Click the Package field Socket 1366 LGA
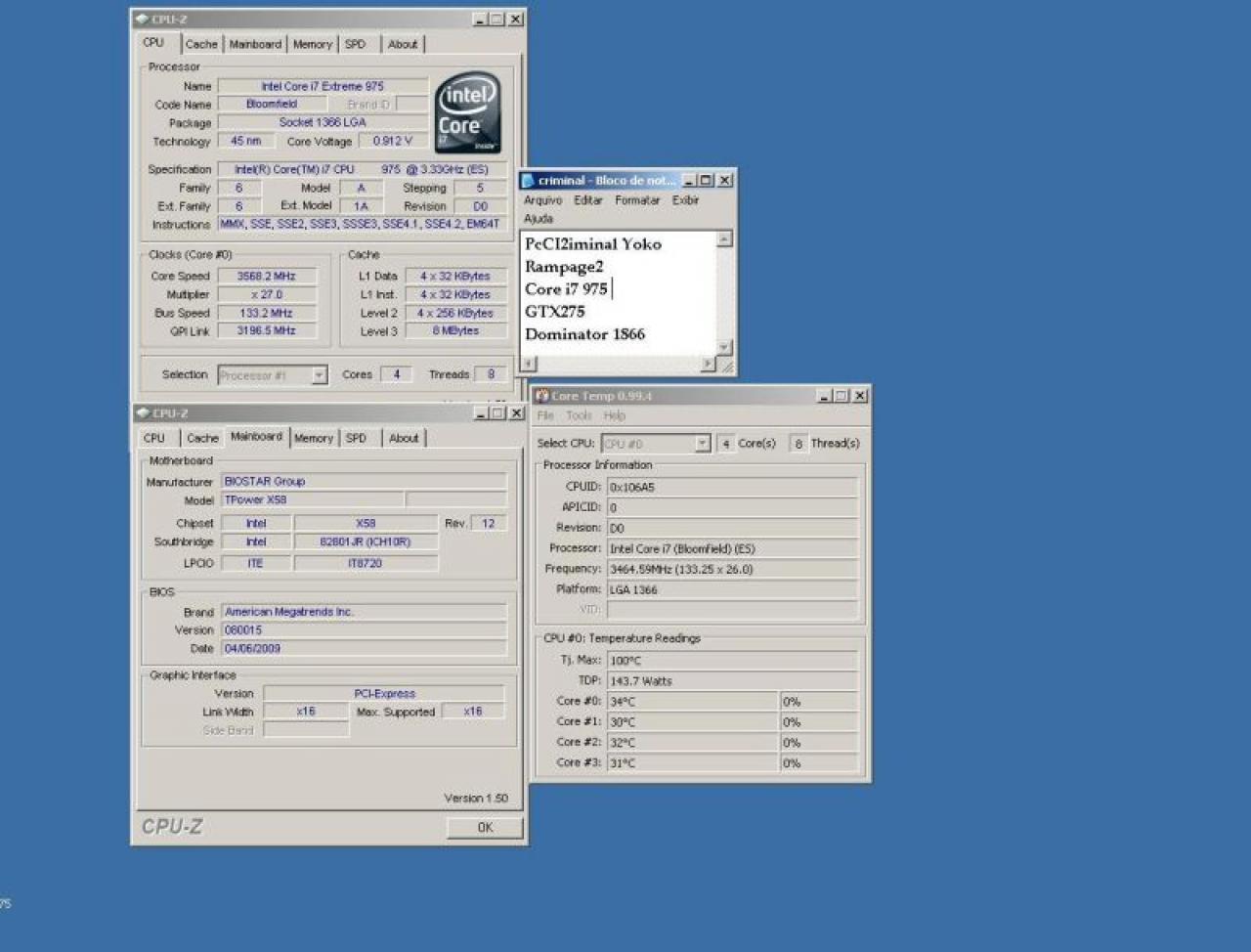Viewport: 1251px width, 952px height. click(323, 122)
